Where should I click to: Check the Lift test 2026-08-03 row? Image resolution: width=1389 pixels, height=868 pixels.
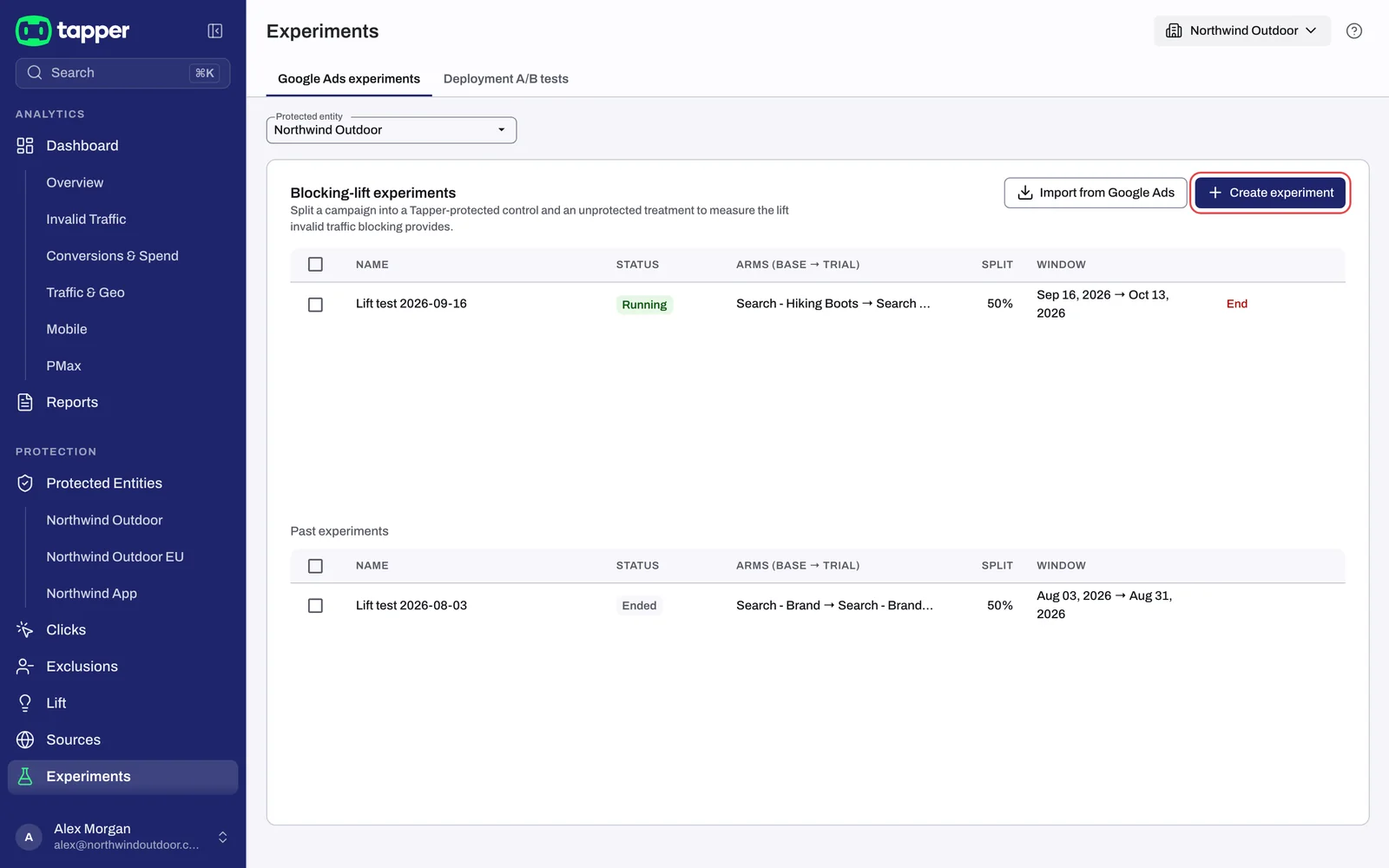click(315, 606)
